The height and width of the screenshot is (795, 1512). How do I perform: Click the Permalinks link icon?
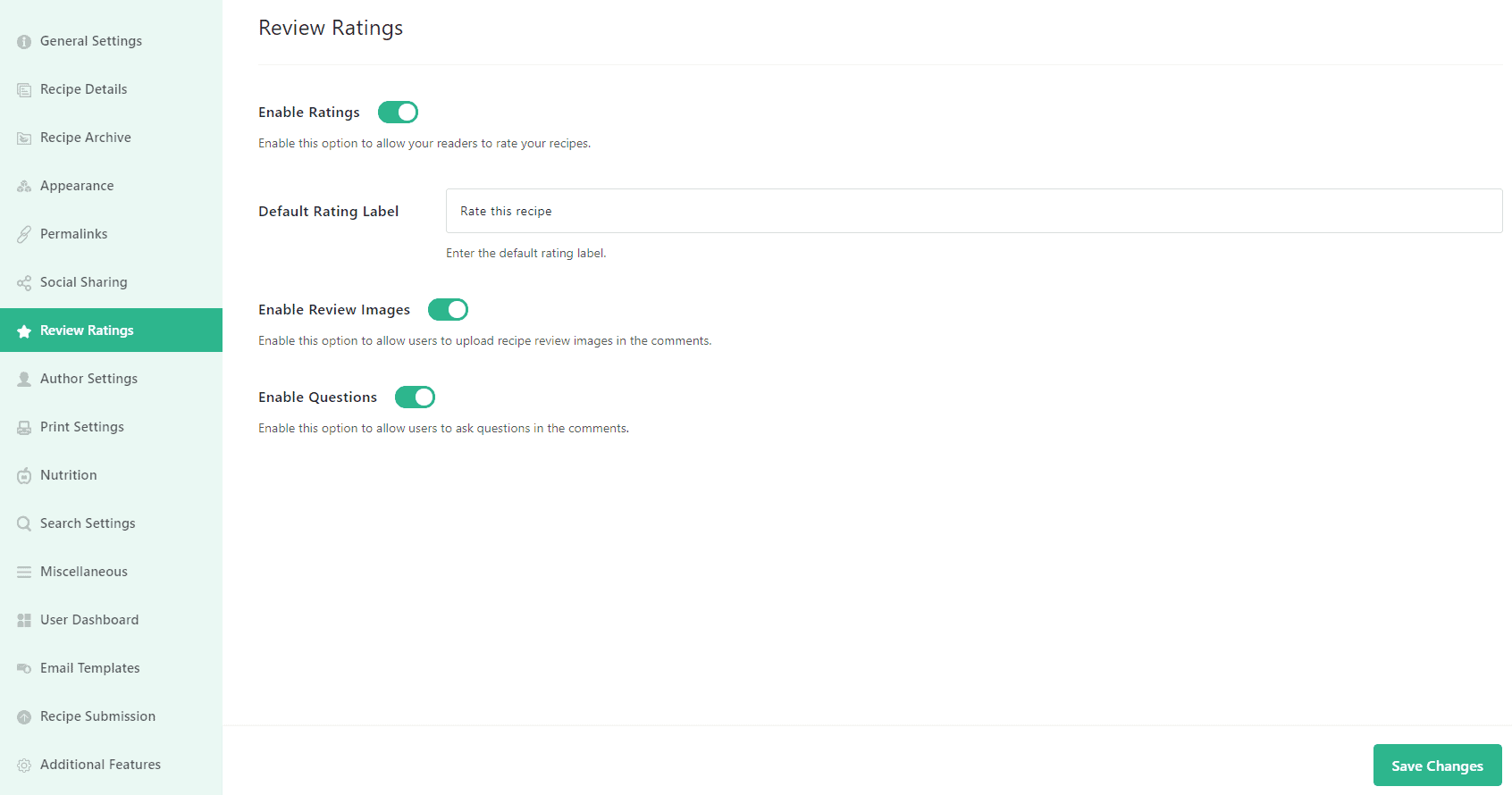tap(24, 235)
